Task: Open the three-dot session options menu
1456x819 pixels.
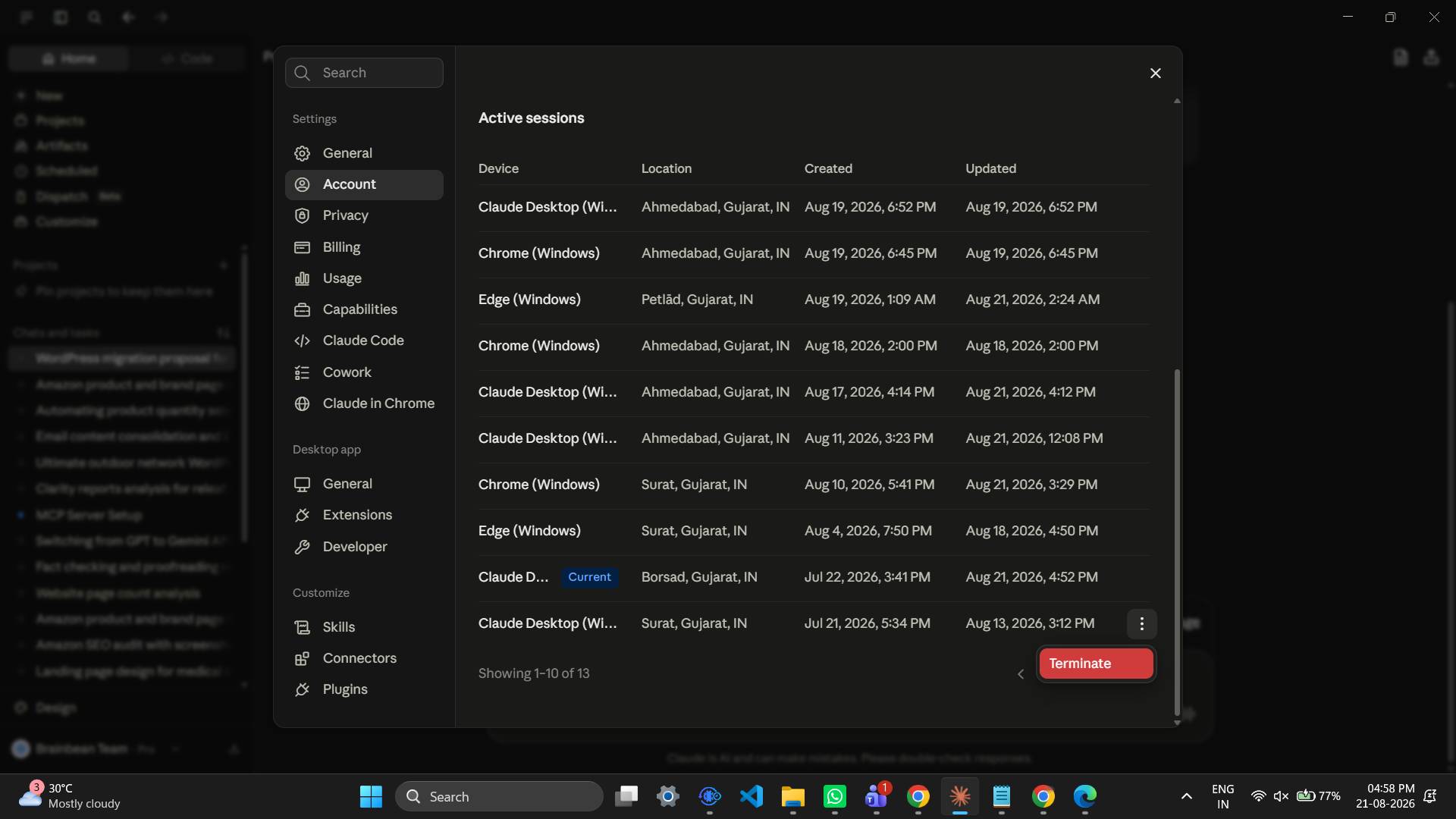Action: [1141, 623]
